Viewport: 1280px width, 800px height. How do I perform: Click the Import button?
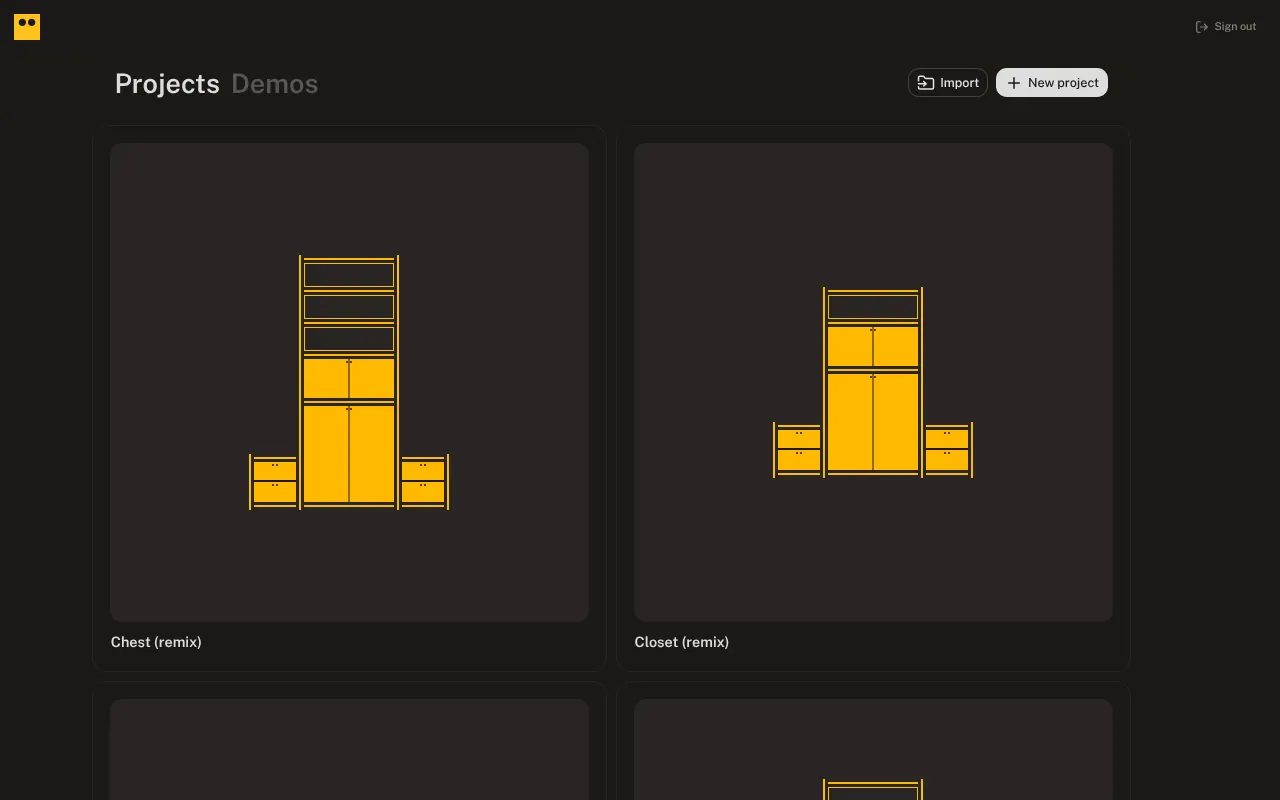[x=948, y=83]
